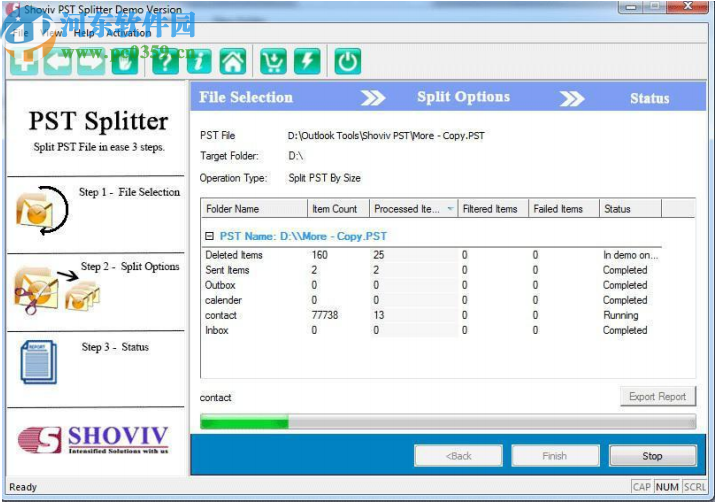The width and height of the screenshot is (716, 503).
Task: Click the lightning bolt Activation icon
Action: [307, 61]
